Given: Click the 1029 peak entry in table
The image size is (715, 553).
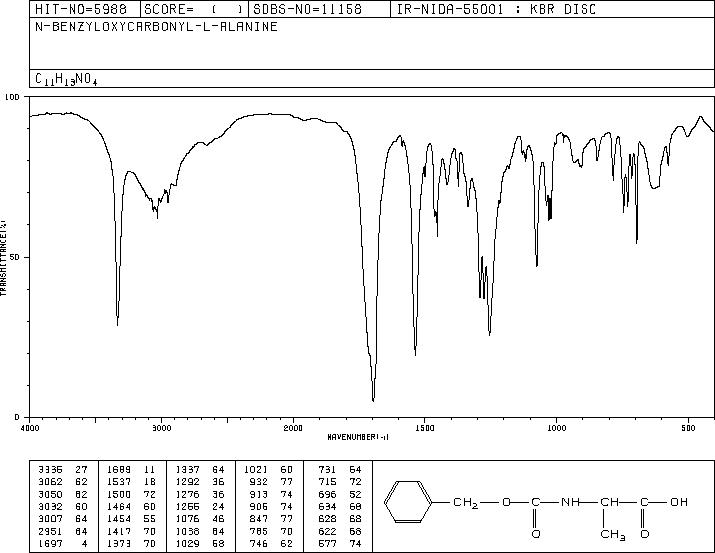Looking at the screenshot, I should click(200, 544).
